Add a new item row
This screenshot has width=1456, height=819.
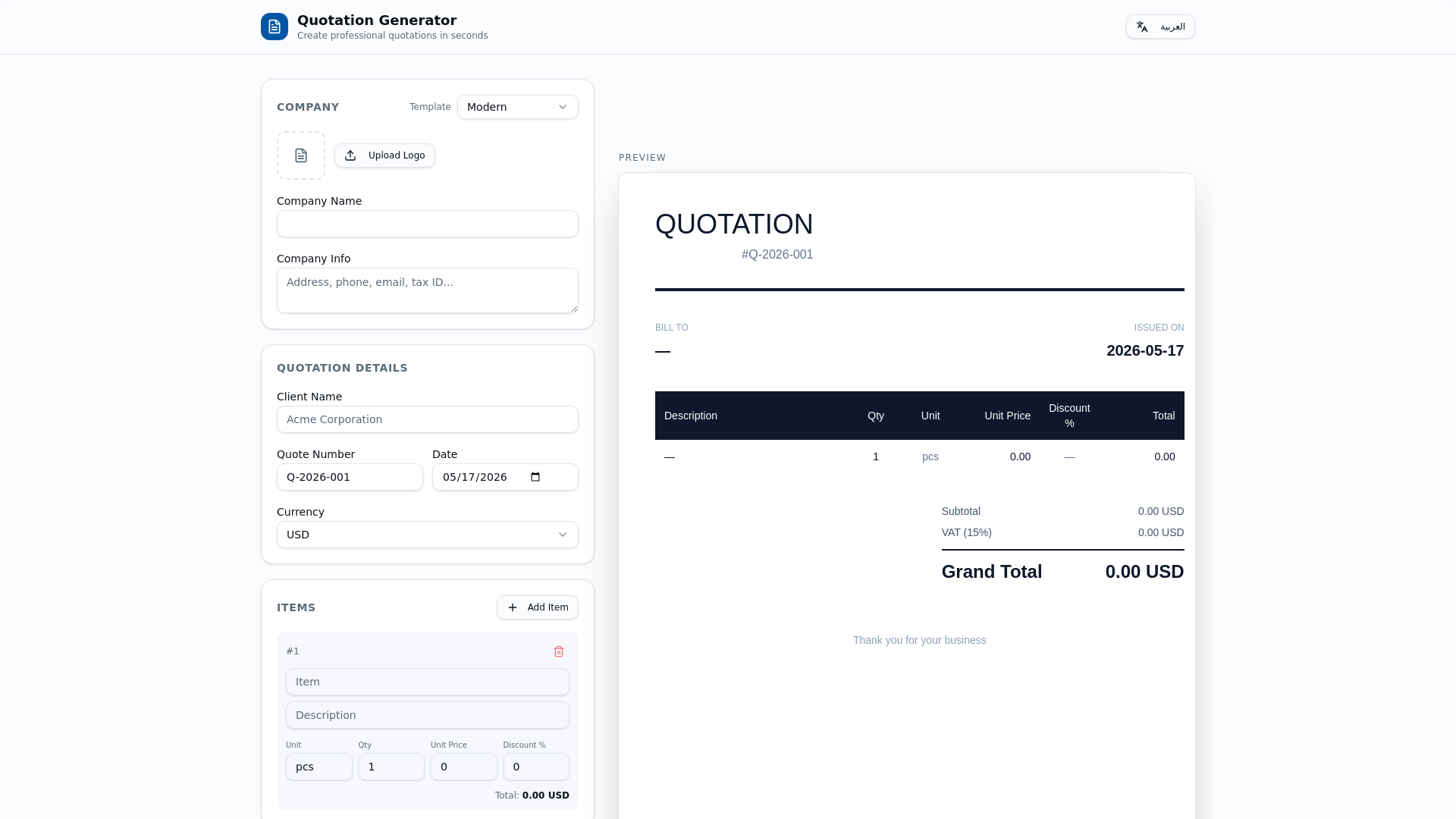pos(538,607)
